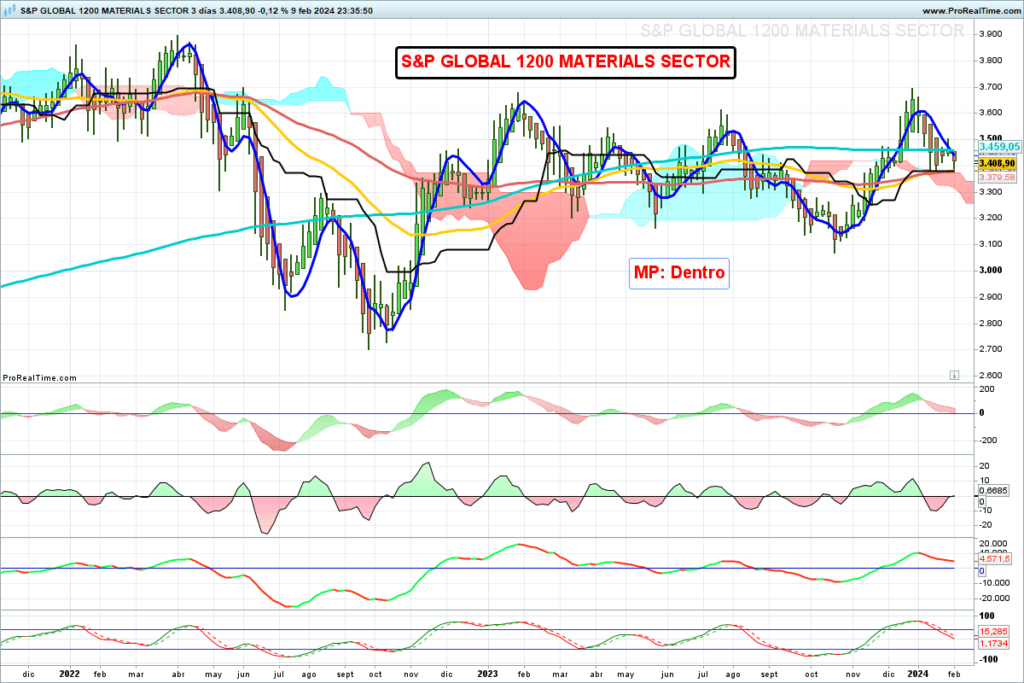The image size is (1024, 683).
Task: Click the bold 3.000 price axis label
Action: (991, 270)
